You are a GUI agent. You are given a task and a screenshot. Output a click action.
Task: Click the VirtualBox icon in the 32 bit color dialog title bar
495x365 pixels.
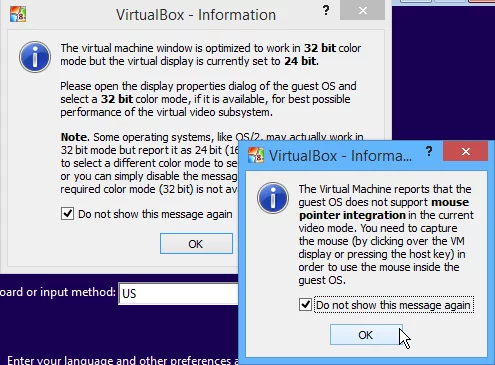[x=18, y=14]
